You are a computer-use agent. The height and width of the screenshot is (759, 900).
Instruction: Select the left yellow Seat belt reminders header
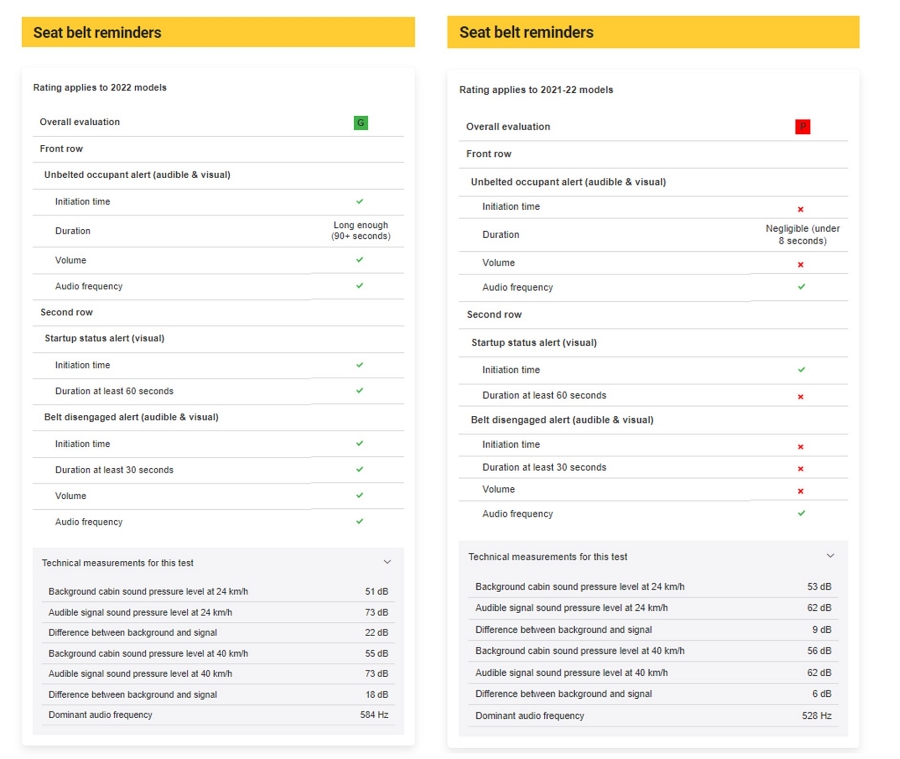[x=218, y=32]
